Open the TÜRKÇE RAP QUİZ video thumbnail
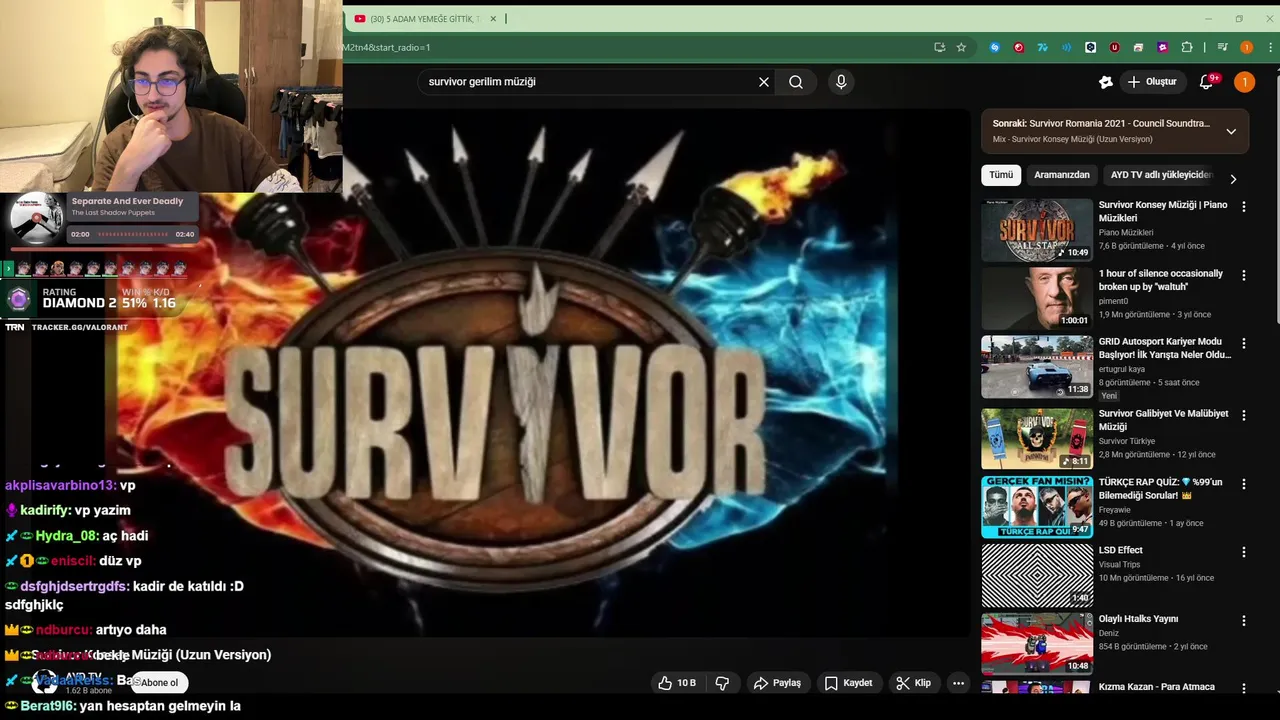 1037,507
